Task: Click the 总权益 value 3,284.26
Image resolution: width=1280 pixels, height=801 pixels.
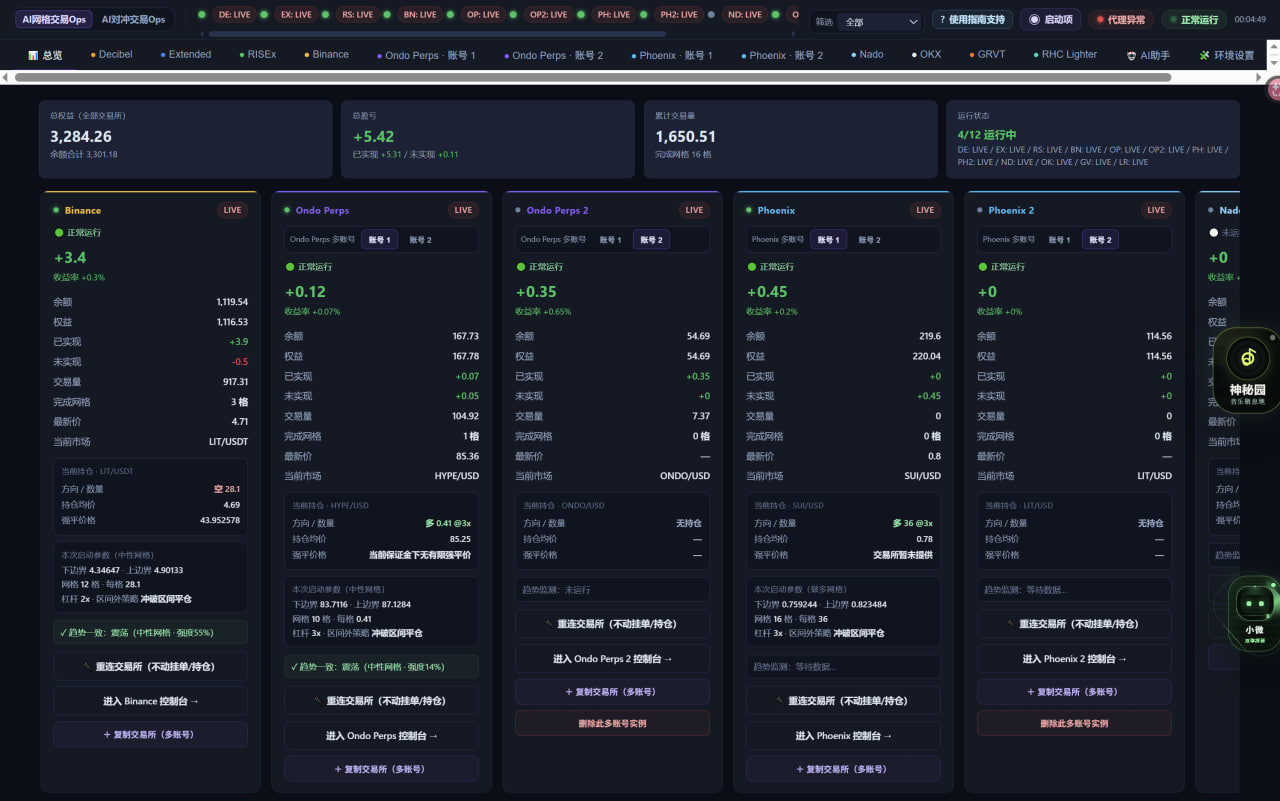Action: [81, 137]
